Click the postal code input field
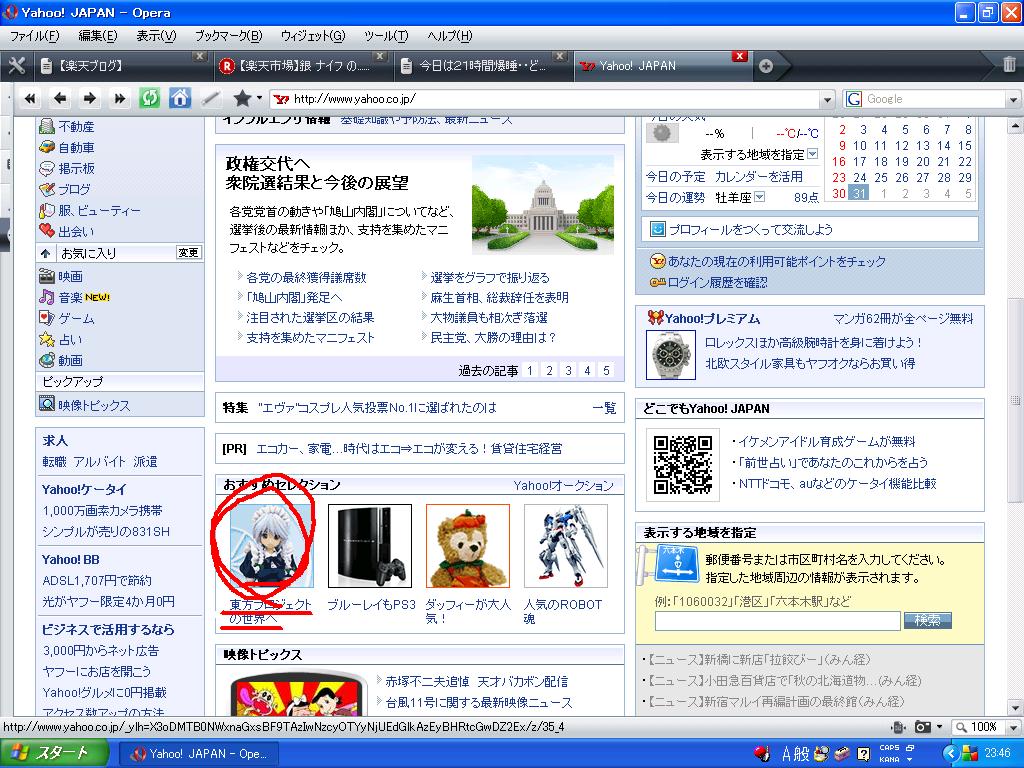 [777, 621]
